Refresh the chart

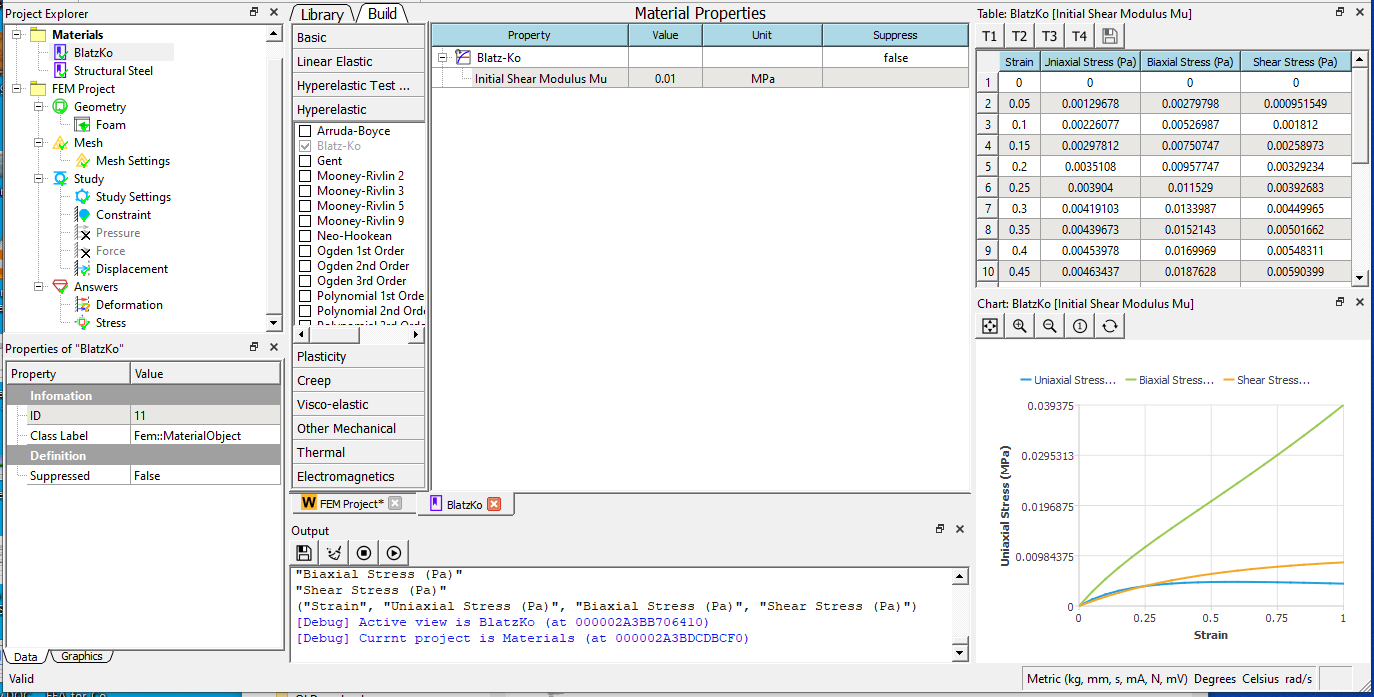tap(1110, 326)
